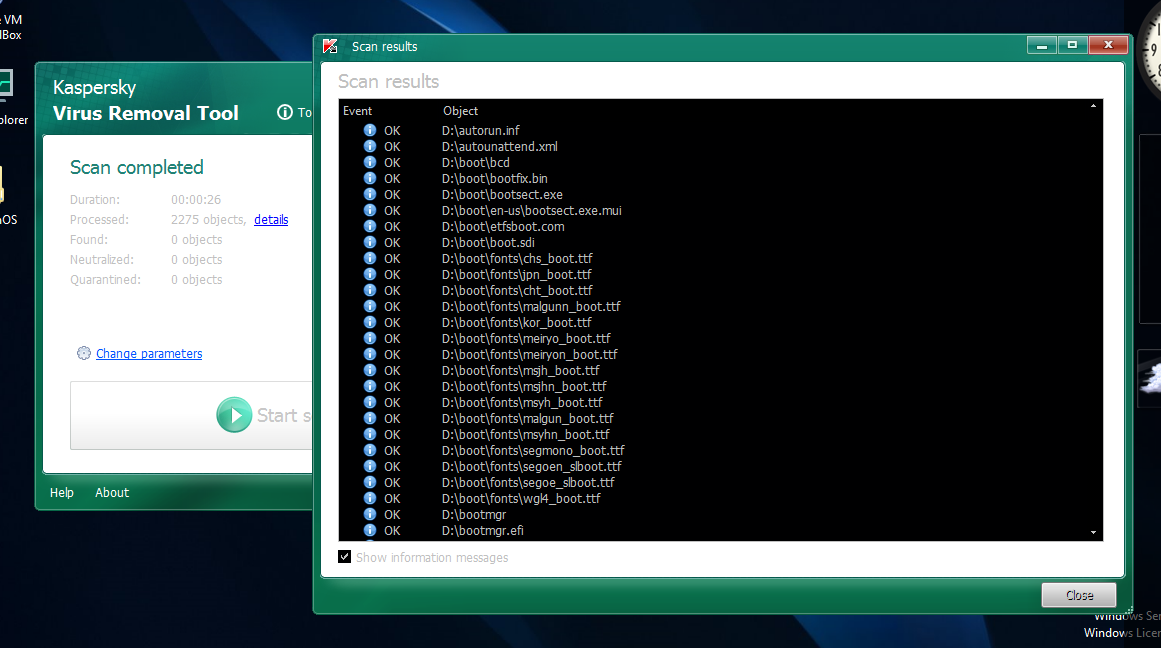This screenshot has width=1161, height=648.
Task: Close the Scan results dialog with Close button
Action: pyautogui.click(x=1079, y=595)
